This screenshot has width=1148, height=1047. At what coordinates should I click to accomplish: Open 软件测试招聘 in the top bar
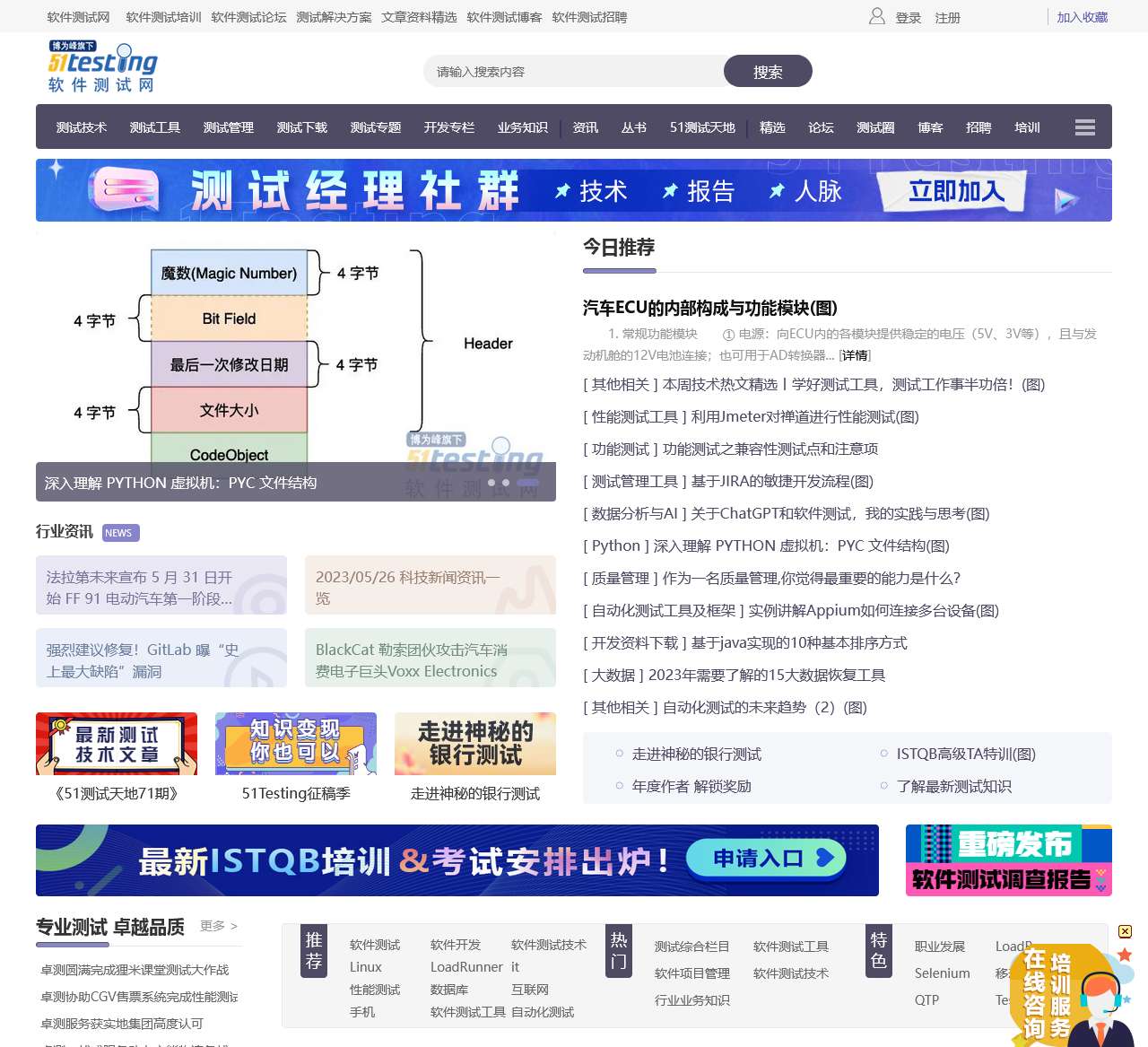(589, 17)
